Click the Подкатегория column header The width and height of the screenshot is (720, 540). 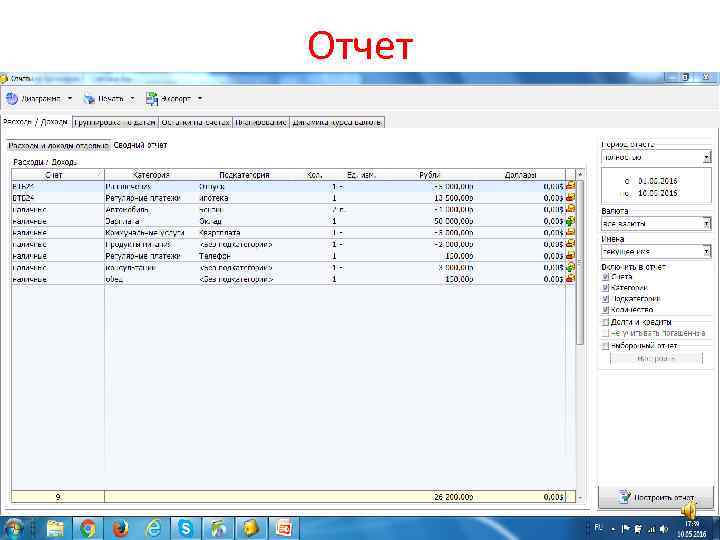click(244, 175)
